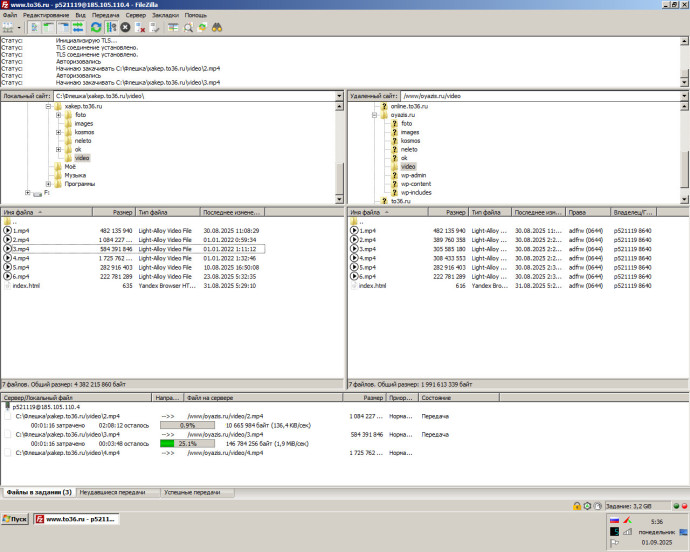Image resolution: width=690 pixels, height=552 pixels.
Task: Search files with binoculars icon
Action: point(217,28)
